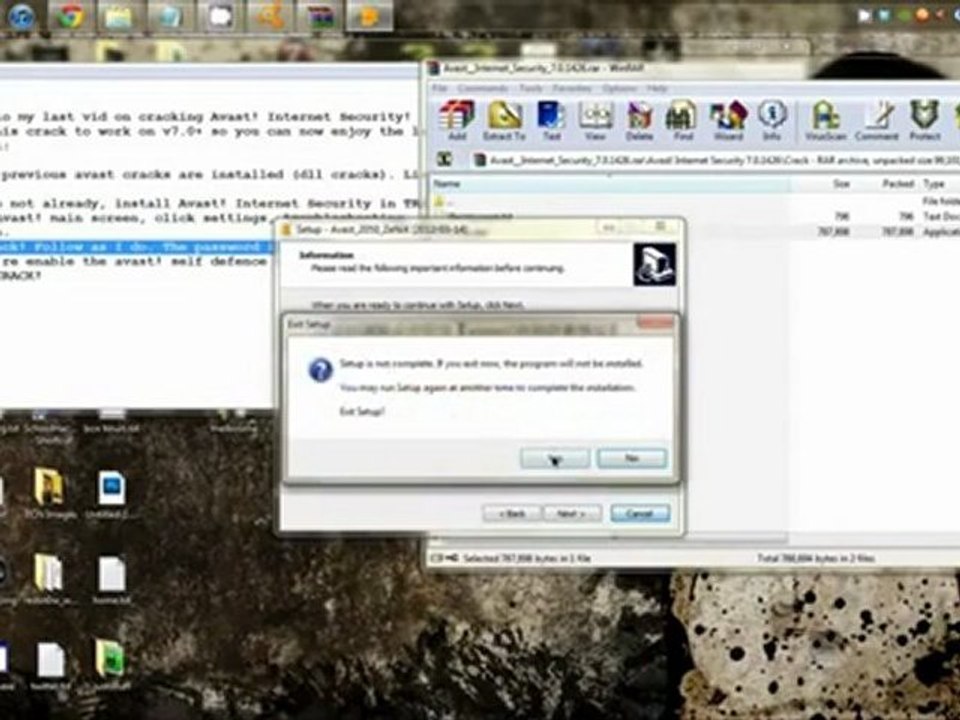Click the Delete icon in WinRAR toolbar

click(639, 120)
